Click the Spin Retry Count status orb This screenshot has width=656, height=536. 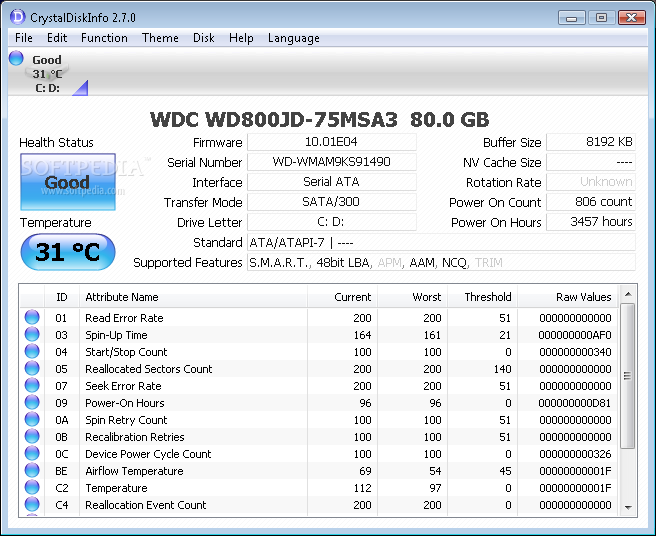(x=32, y=419)
